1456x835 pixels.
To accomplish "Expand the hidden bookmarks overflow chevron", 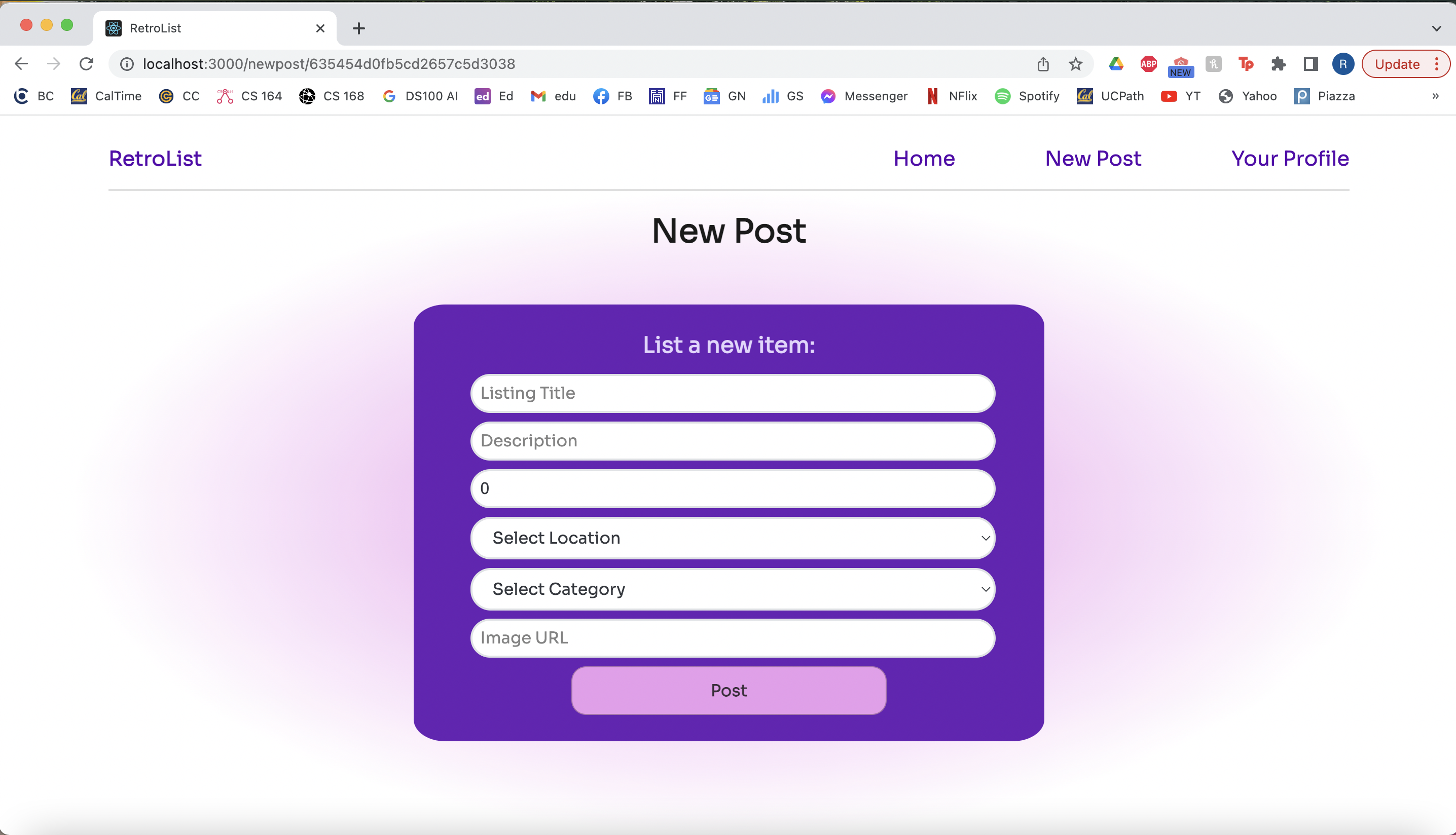I will (x=1435, y=96).
